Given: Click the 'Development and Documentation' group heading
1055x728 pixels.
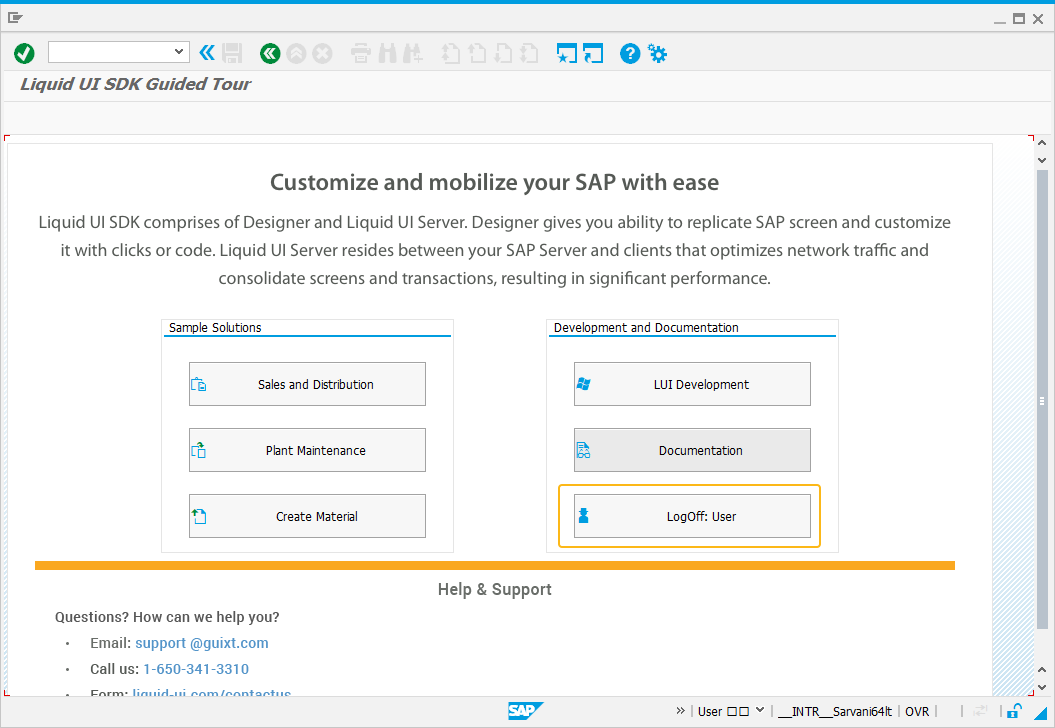Looking at the screenshot, I should click(x=646, y=328).
